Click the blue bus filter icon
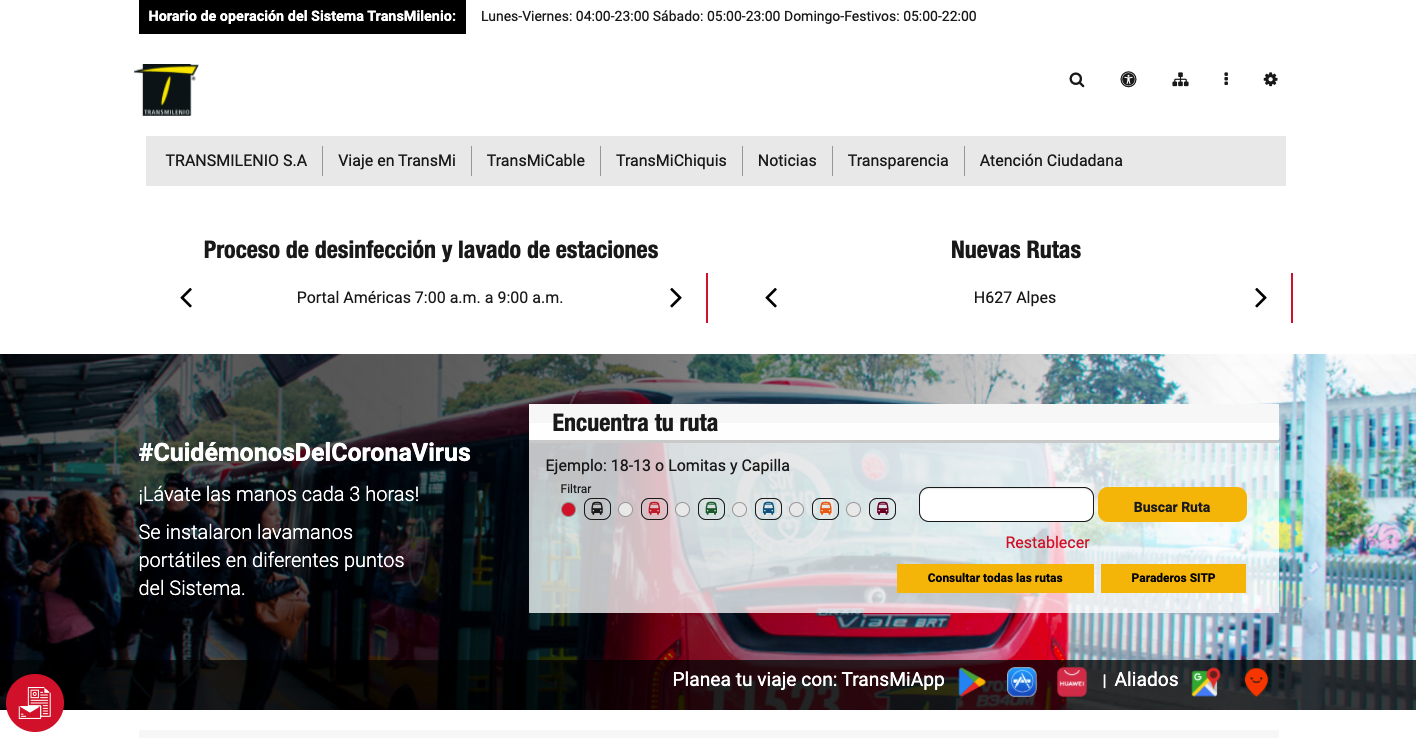 [768, 509]
